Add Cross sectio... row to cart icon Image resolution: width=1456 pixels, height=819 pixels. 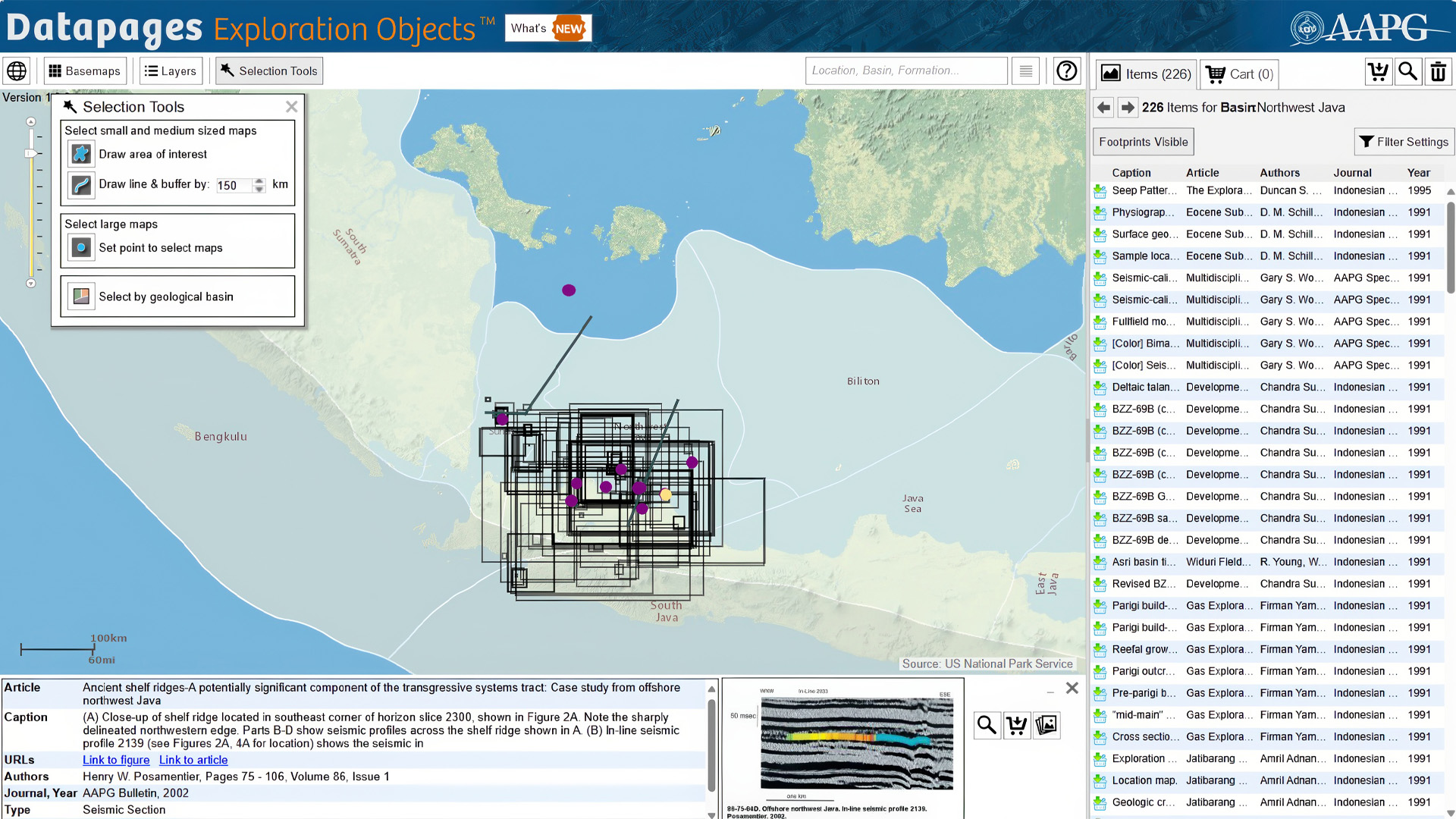point(1100,737)
